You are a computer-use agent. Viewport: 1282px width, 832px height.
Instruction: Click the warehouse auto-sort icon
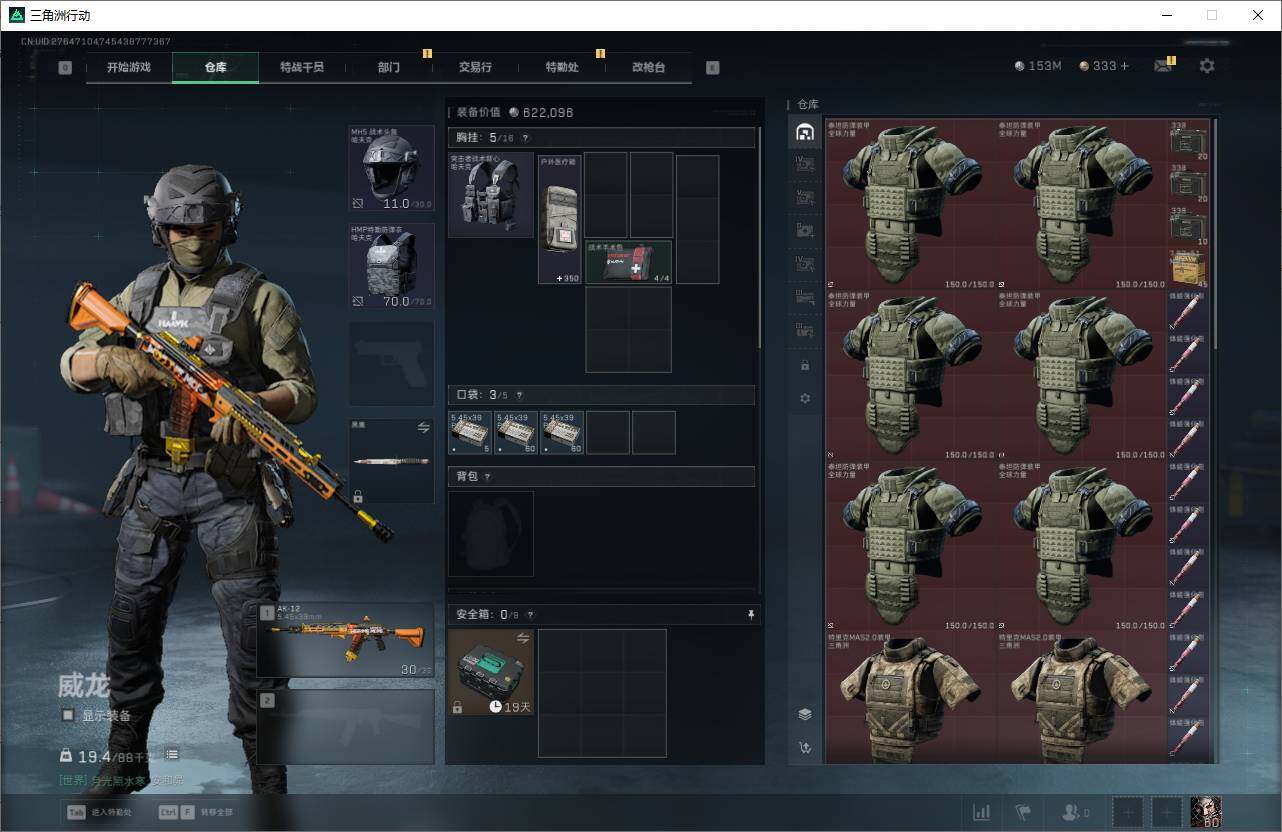tap(805, 747)
